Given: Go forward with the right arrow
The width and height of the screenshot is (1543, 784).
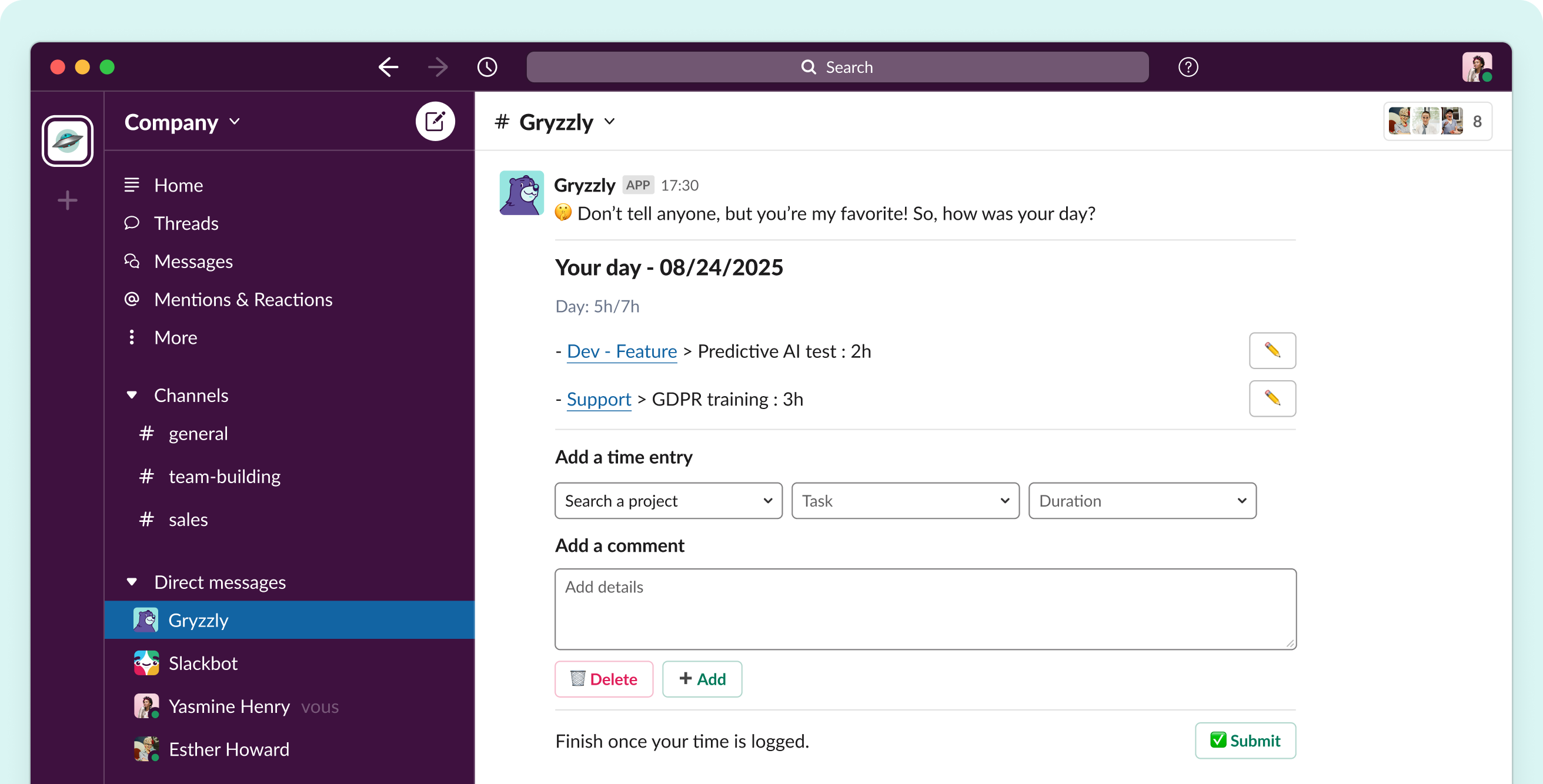Looking at the screenshot, I should point(438,67).
